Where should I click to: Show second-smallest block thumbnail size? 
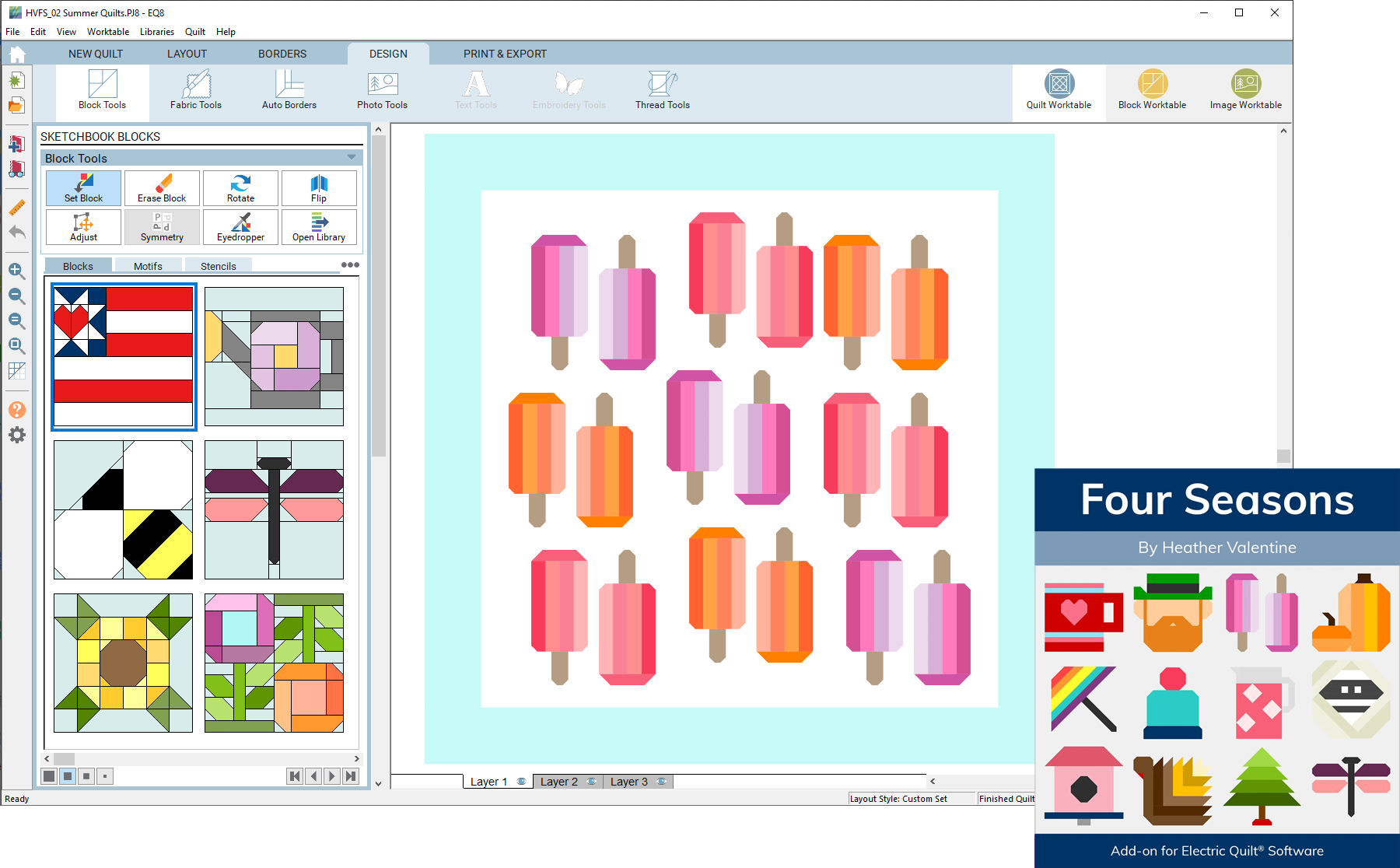[86, 775]
